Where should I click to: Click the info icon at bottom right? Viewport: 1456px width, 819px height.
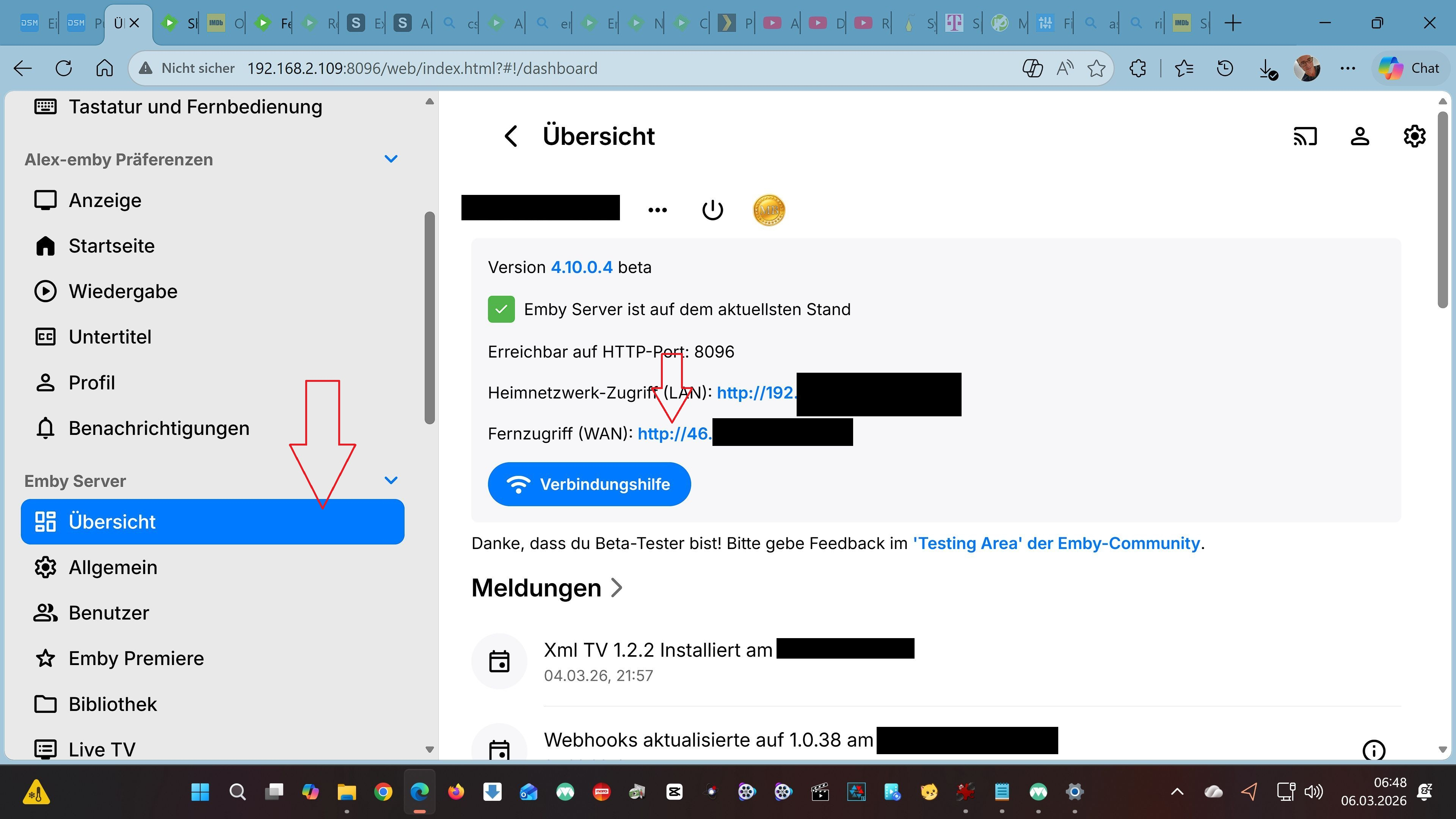1373,750
